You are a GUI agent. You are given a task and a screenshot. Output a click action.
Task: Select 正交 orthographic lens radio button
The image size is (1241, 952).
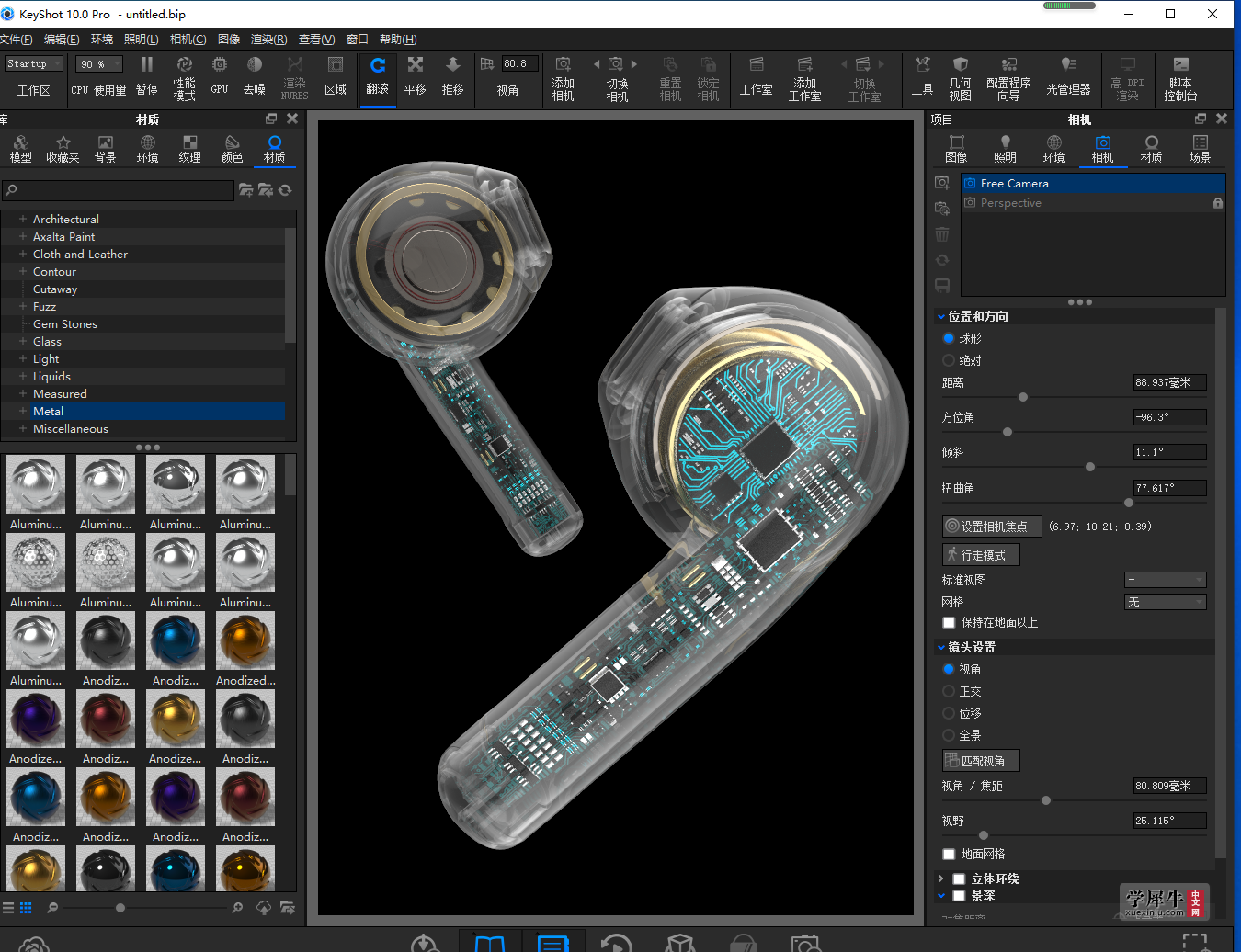[x=949, y=691]
